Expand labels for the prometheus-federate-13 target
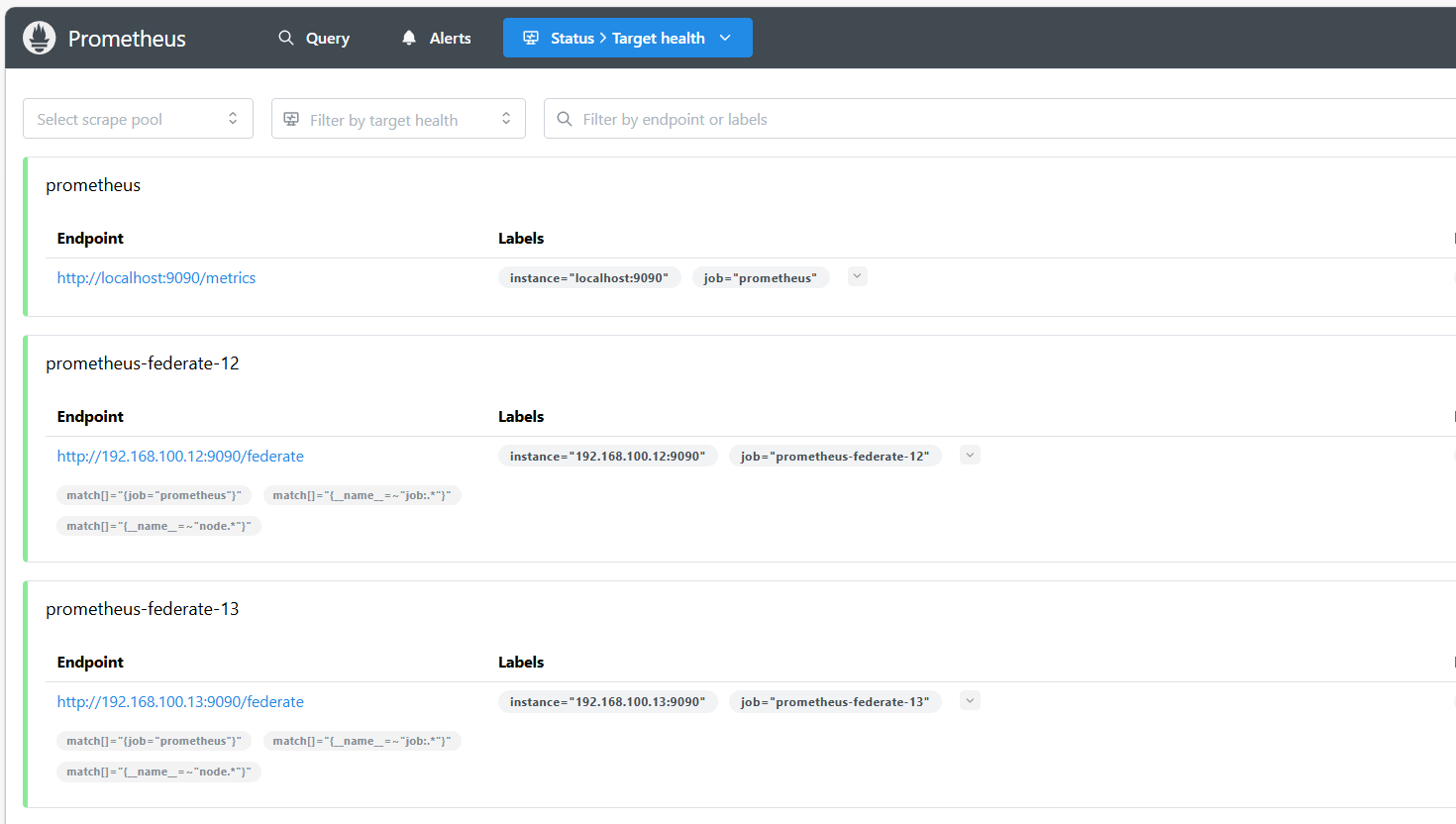 [x=971, y=700]
